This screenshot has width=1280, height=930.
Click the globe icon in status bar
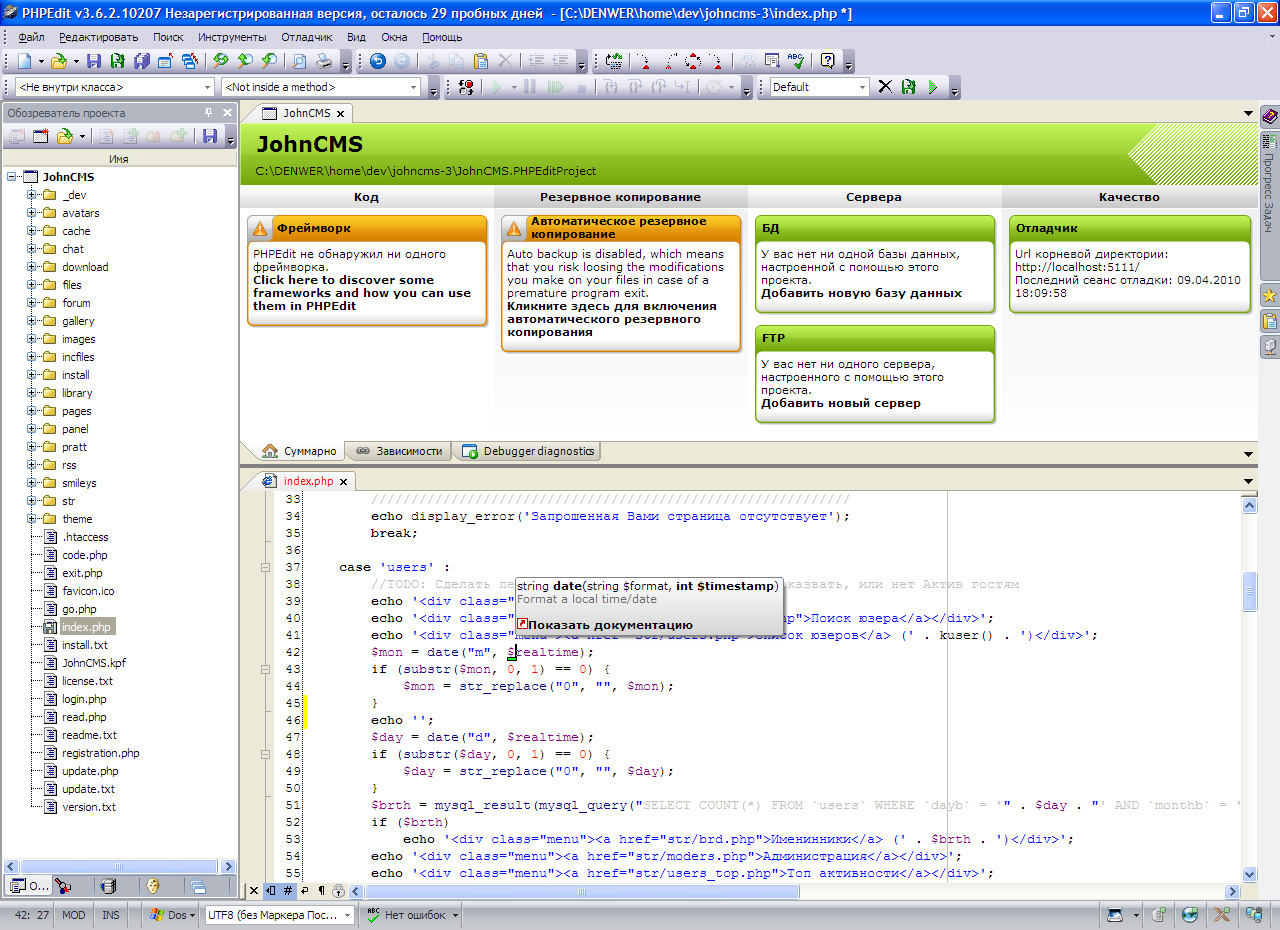tap(1190, 914)
